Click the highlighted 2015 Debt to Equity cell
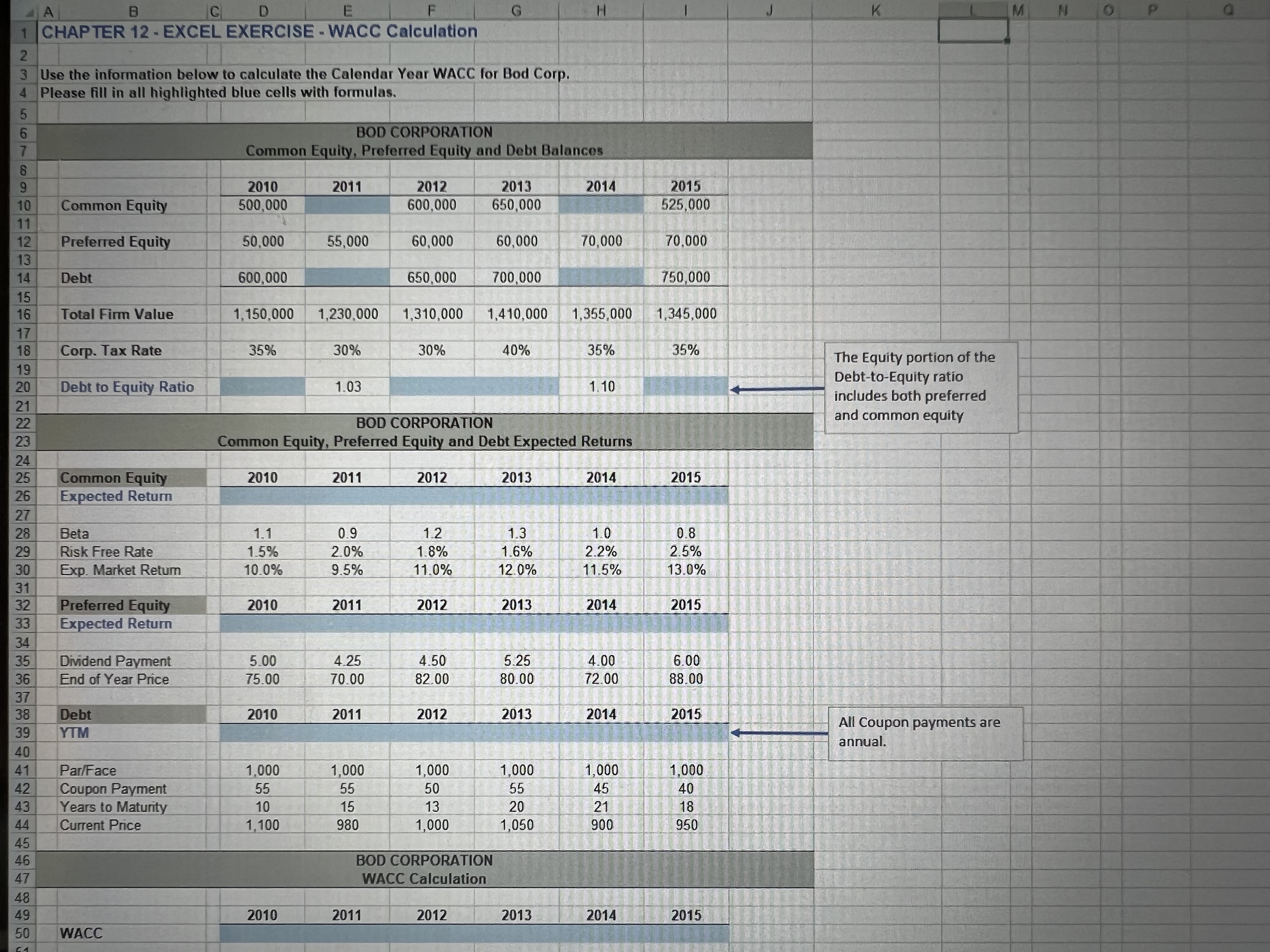This screenshot has width=1270, height=952. point(686,387)
